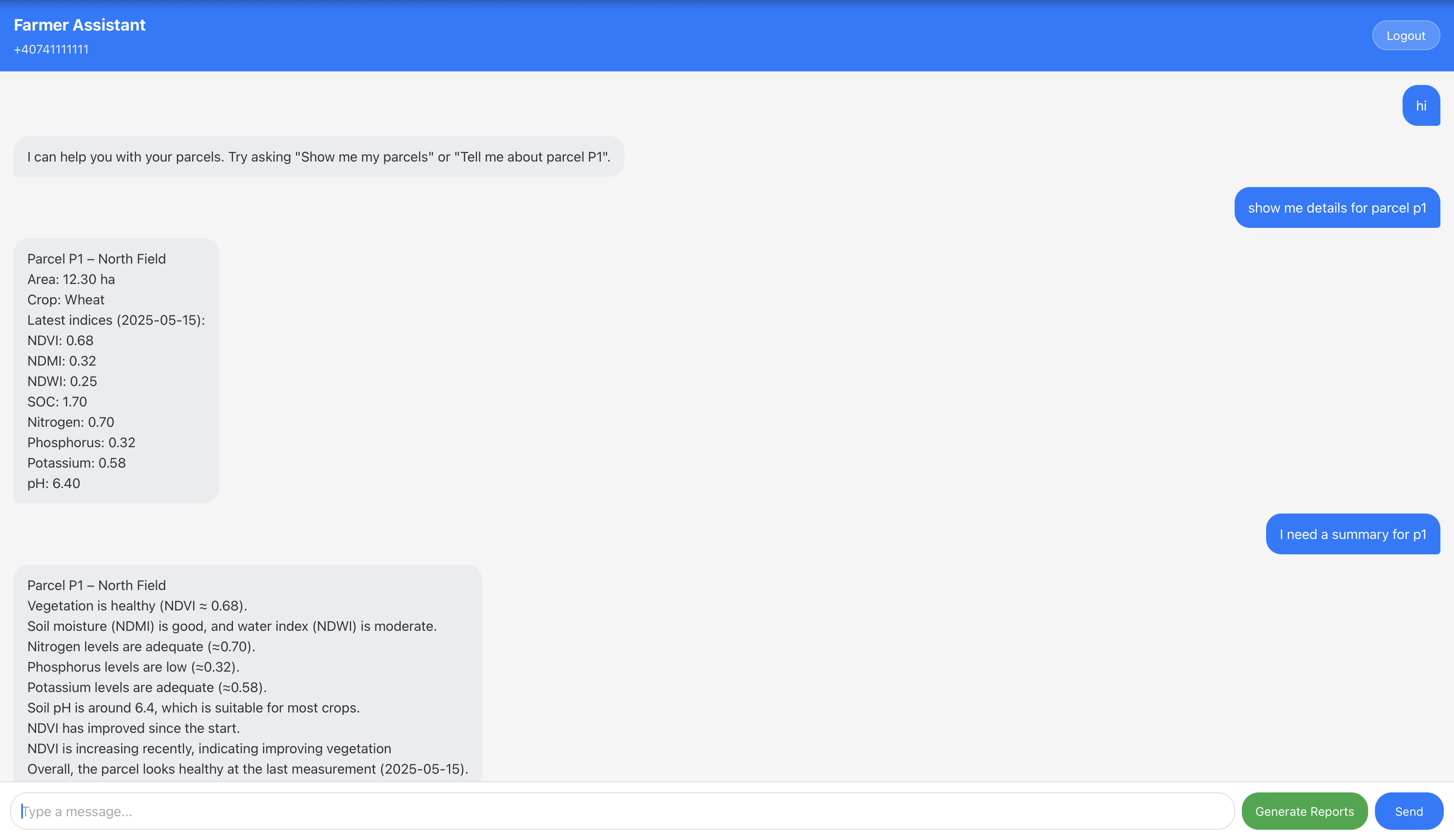Click the 'Phosphorus: 0.32' line
1454x840 pixels.
pyautogui.click(x=81, y=443)
